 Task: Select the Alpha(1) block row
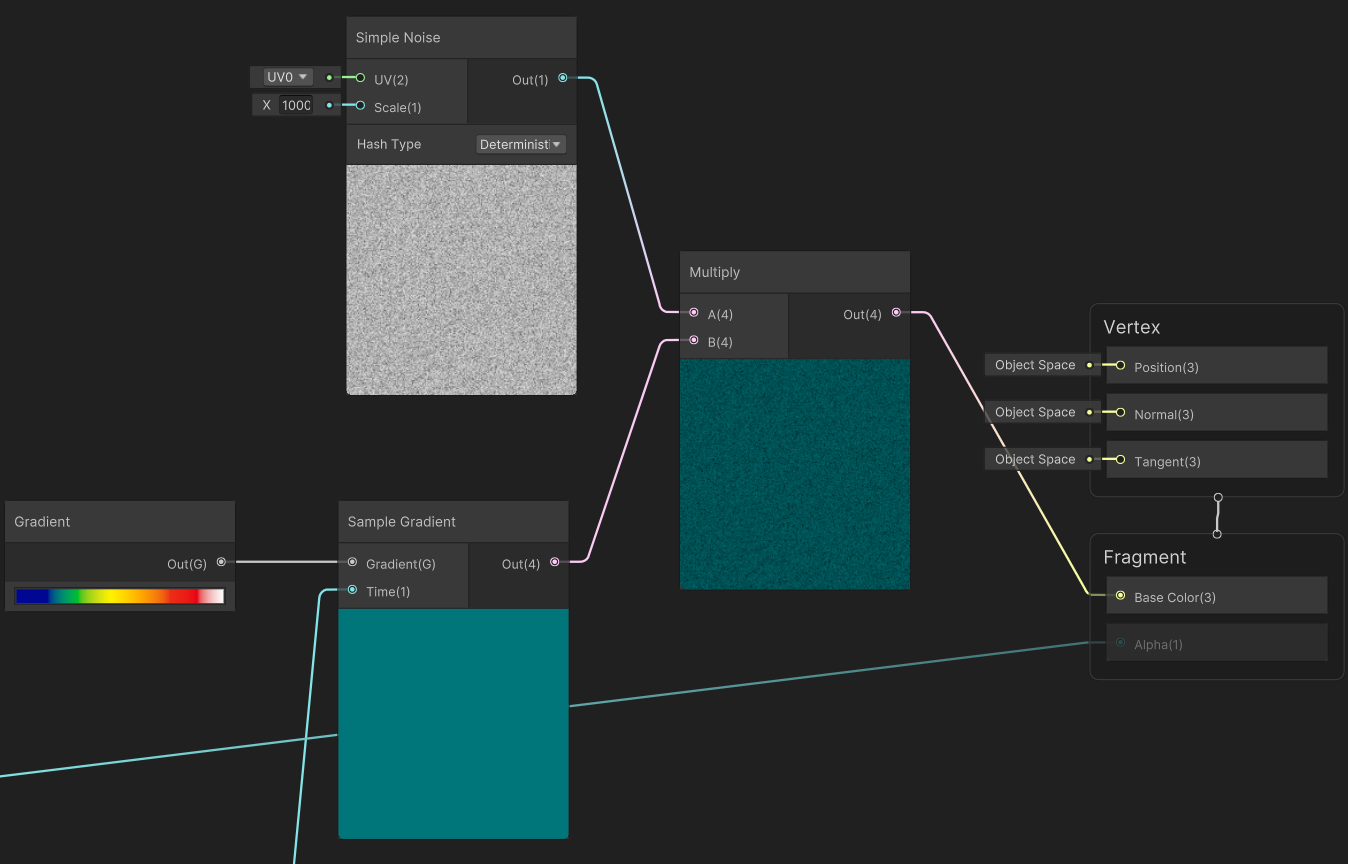tap(1217, 643)
